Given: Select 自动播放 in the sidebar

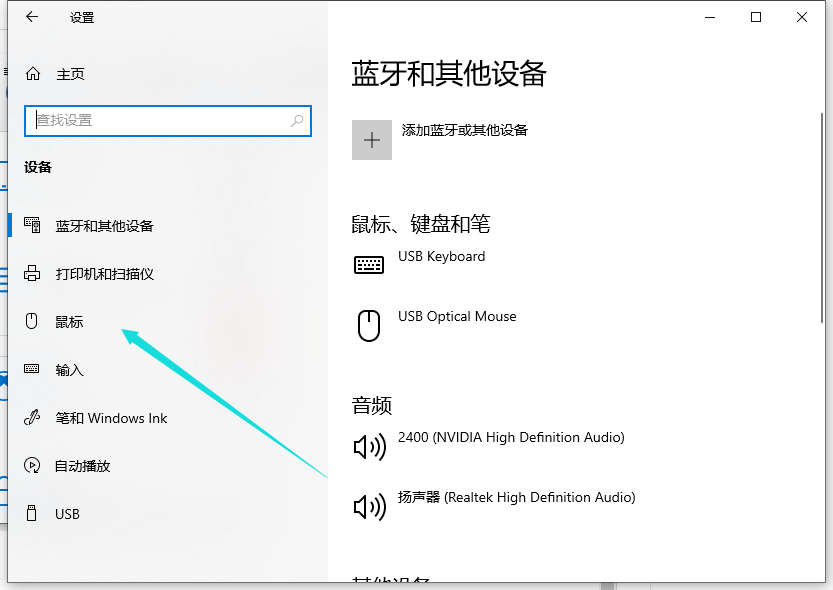Looking at the screenshot, I should click(82, 466).
